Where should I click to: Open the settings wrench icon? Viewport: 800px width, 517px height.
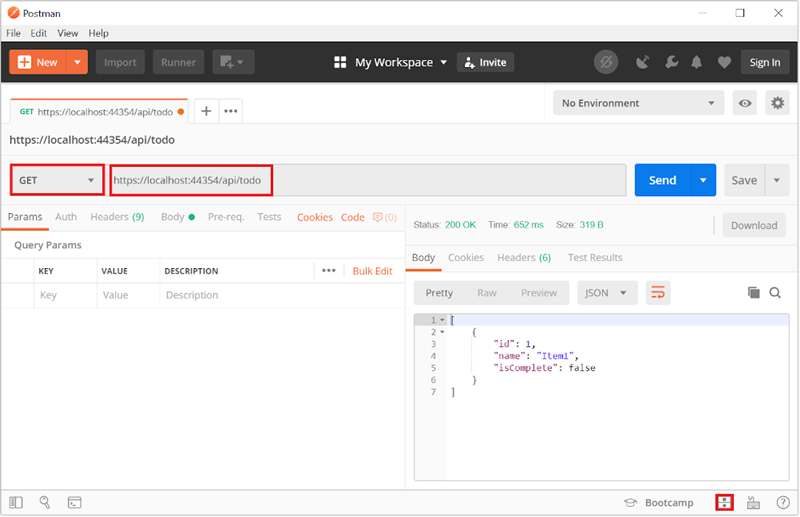coord(668,62)
